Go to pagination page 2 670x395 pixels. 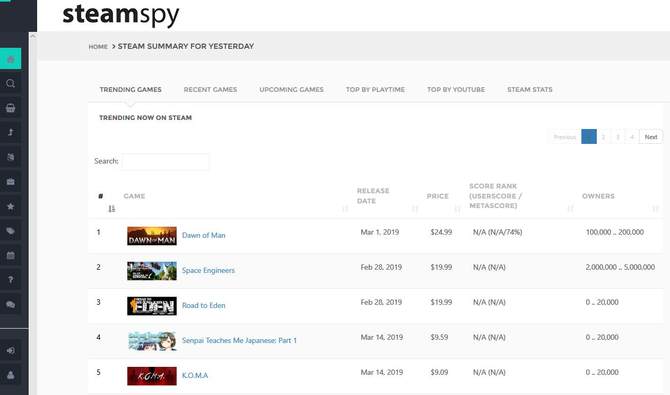pyautogui.click(x=603, y=137)
